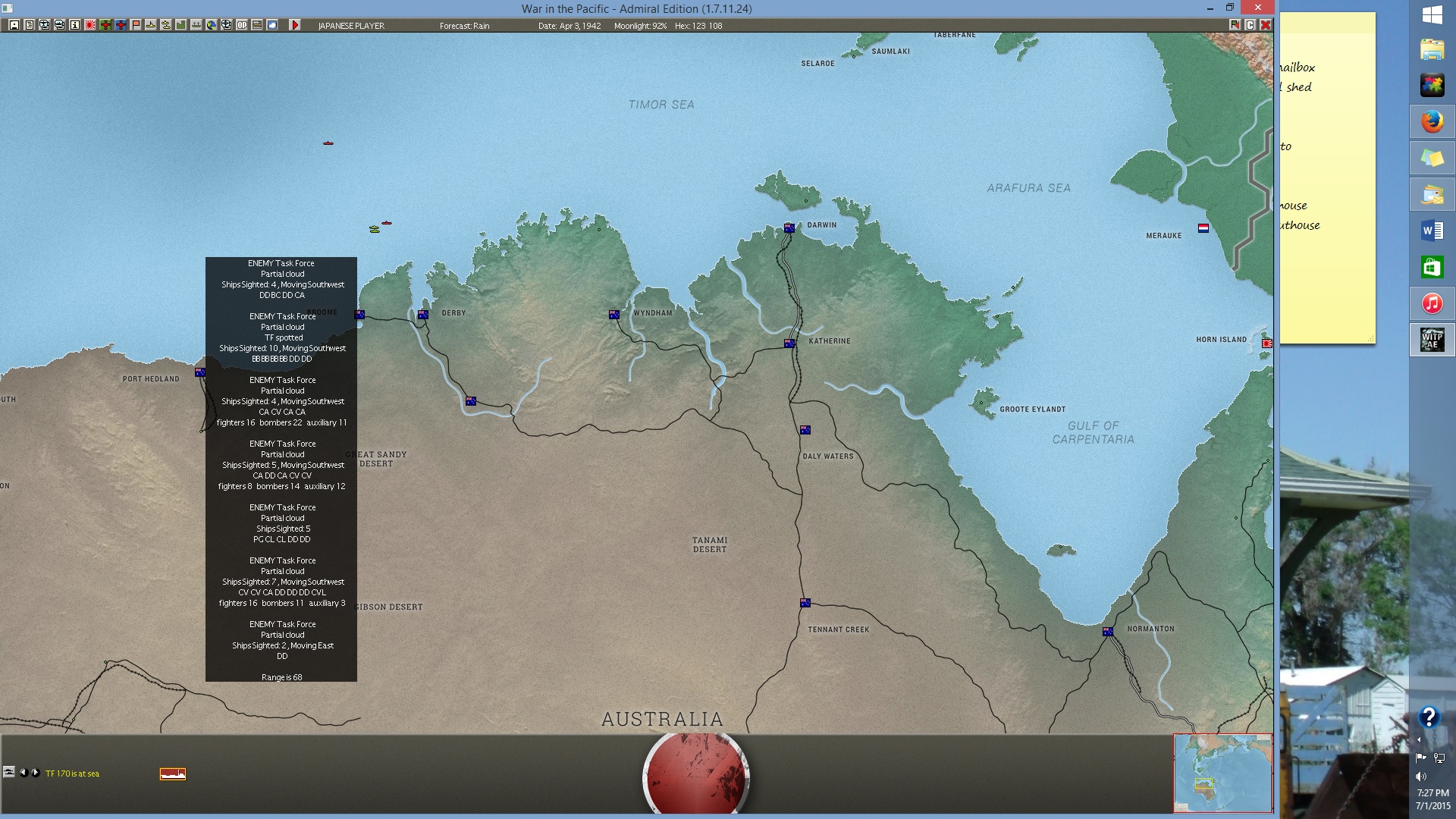Click the task force list ships icon
Image resolution: width=1456 pixels, height=819 pixels.
9,772
